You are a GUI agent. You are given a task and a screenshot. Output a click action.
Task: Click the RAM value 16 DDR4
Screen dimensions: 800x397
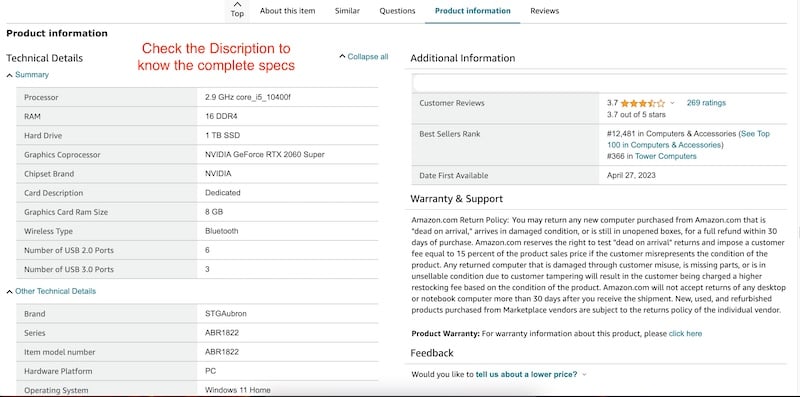[221, 116]
